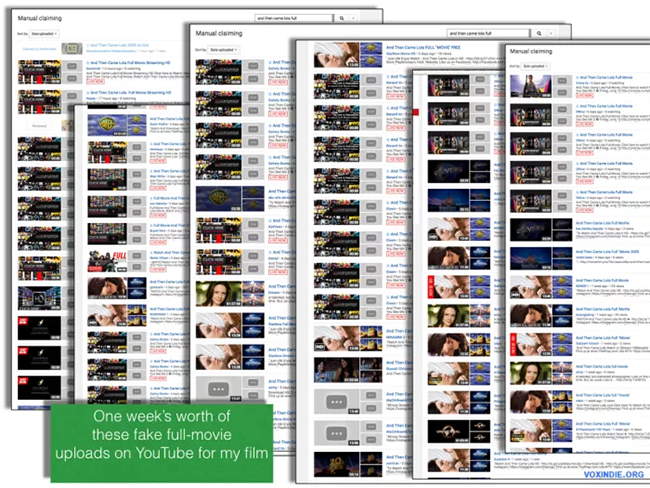The width and height of the screenshot is (650, 488).
Task: Click the upper gray button beside the purple-background thumbnail
Action: (562, 80)
